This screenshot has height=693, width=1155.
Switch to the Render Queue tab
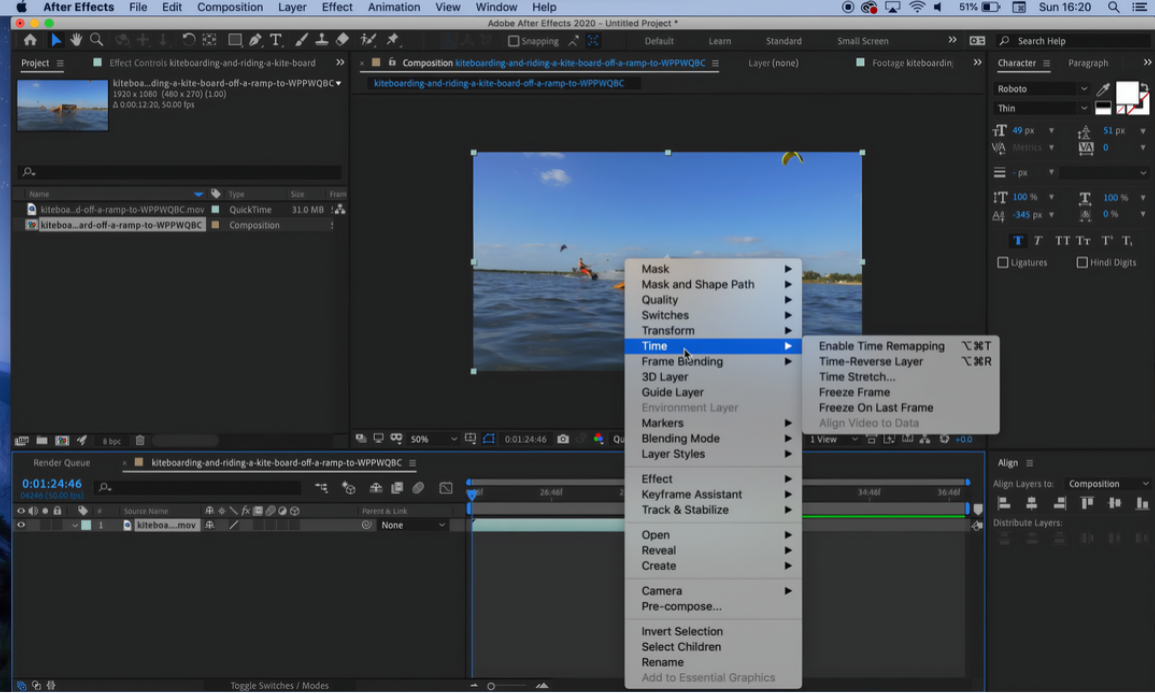62,463
